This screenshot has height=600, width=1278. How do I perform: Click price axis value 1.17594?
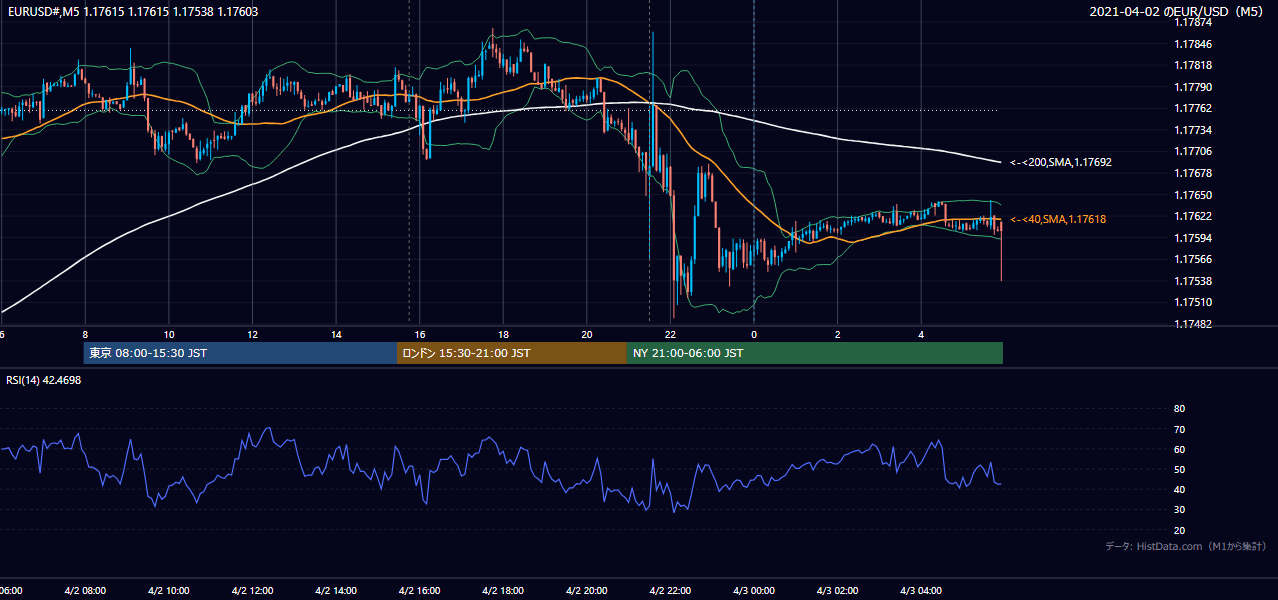[x=1191, y=238]
